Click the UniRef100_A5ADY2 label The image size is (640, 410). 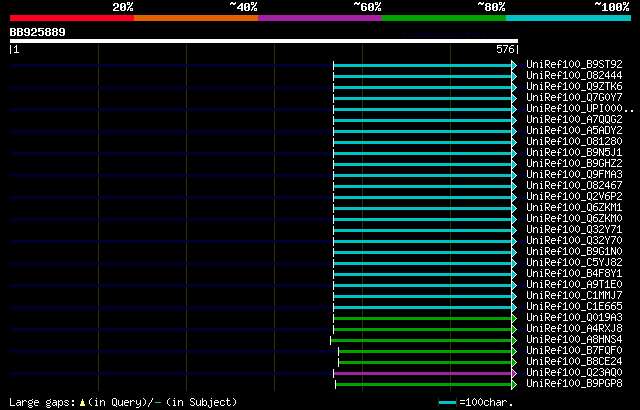coord(574,131)
